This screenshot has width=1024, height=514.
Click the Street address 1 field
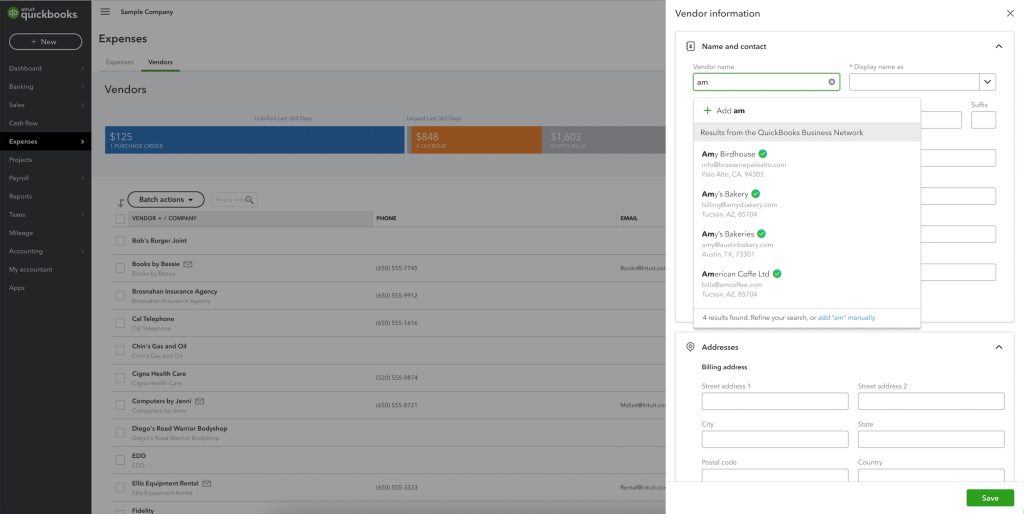[775, 401]
